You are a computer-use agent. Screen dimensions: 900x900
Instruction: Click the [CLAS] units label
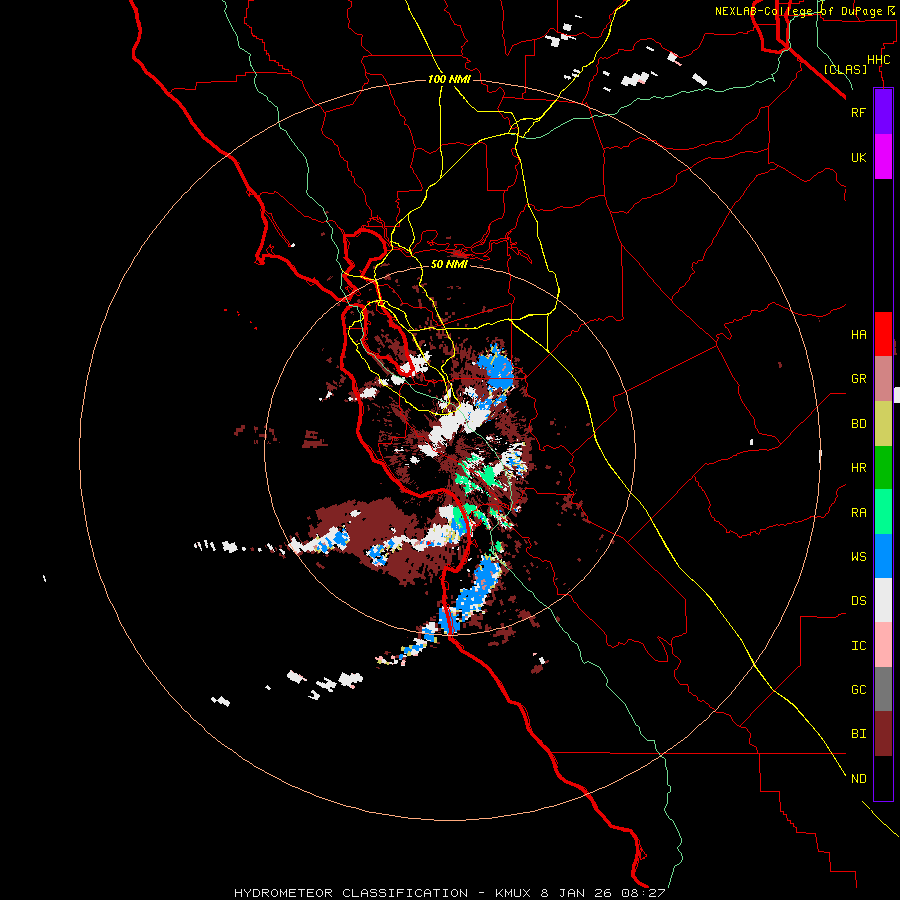tap(845, 69)
